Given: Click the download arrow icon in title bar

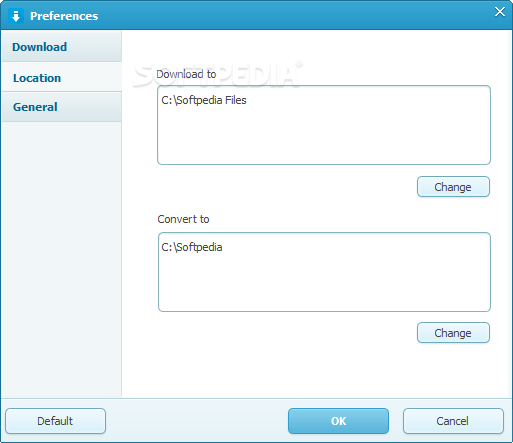Looking at the screenshot, I should (x=16, y=16).
